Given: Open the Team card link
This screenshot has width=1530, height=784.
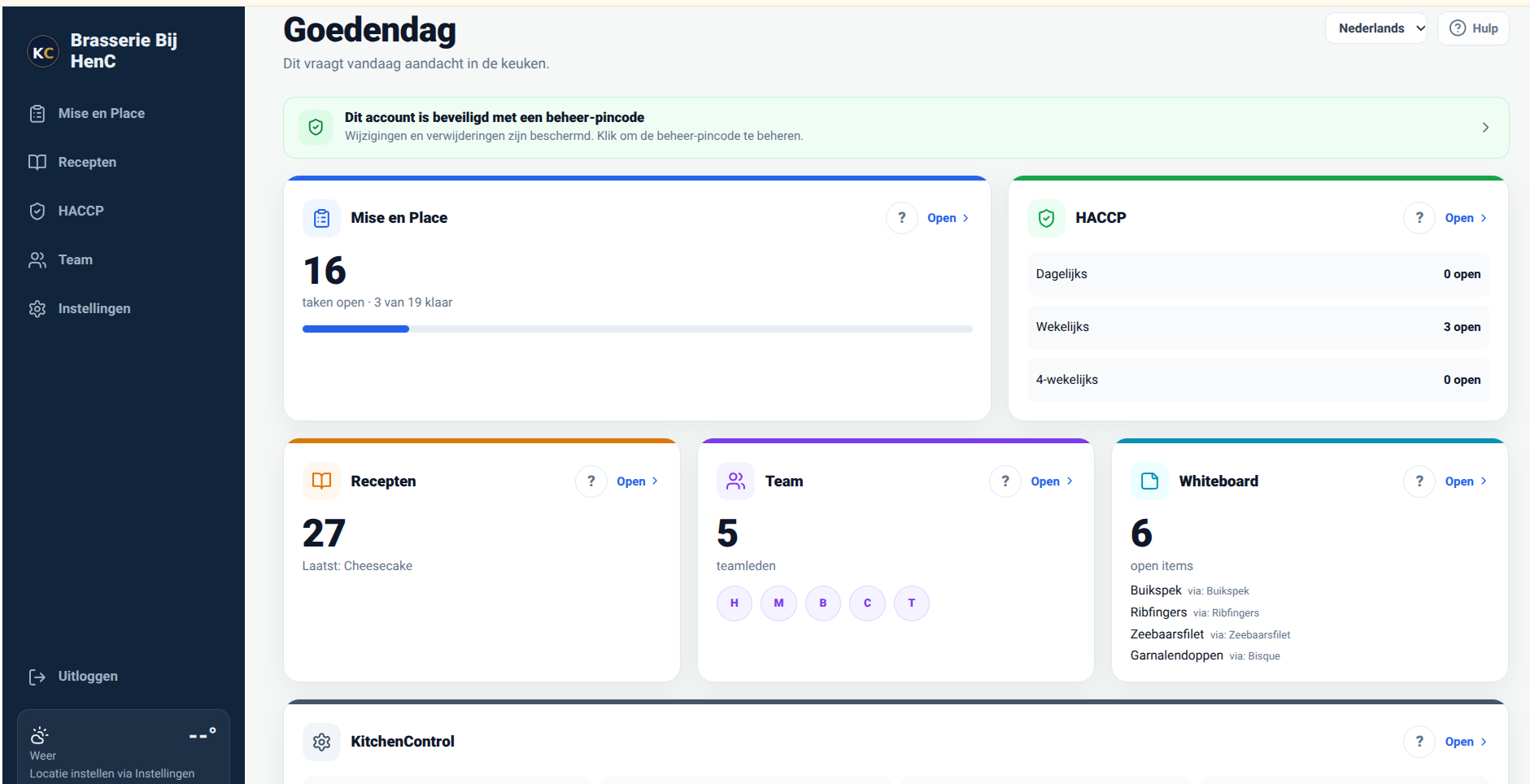Looking at the screenshot, I should click(x=1052, y=481).
